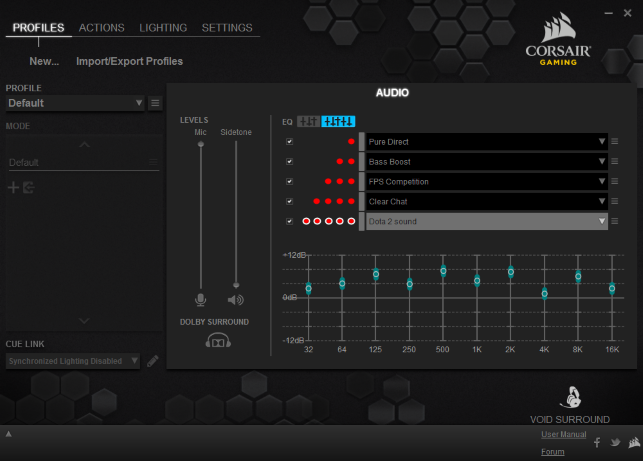Select the Default mode in the mode list
Viewport: 643px width, 461px height.
[82, 162]
